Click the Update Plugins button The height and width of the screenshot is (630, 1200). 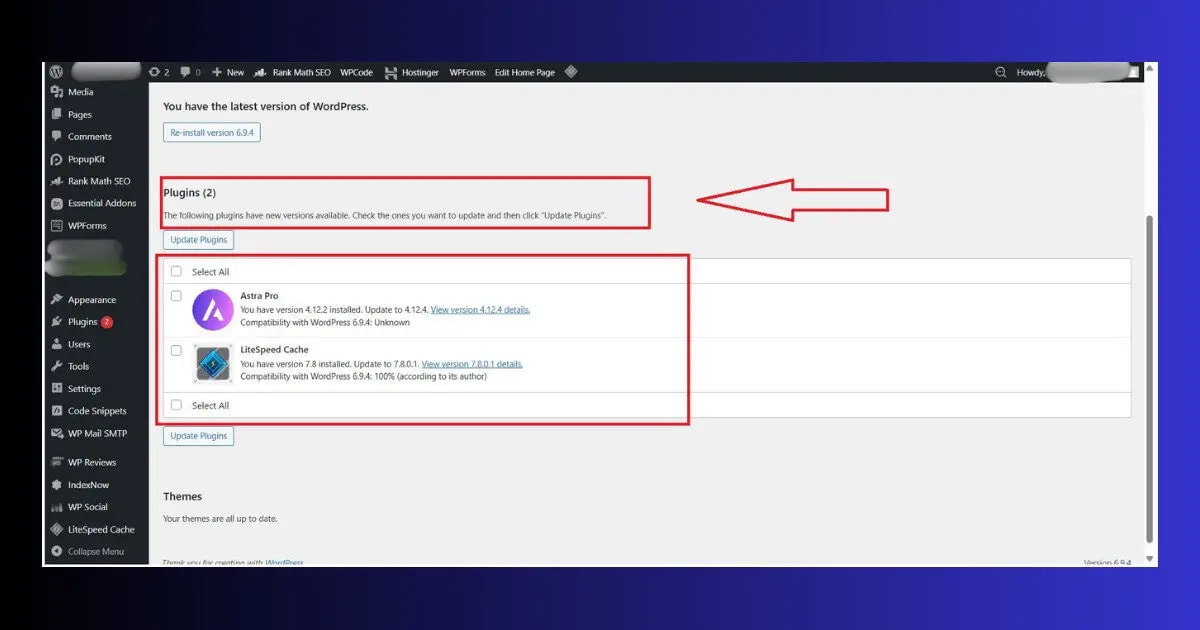pyautogui.click(x=198, y=240)
